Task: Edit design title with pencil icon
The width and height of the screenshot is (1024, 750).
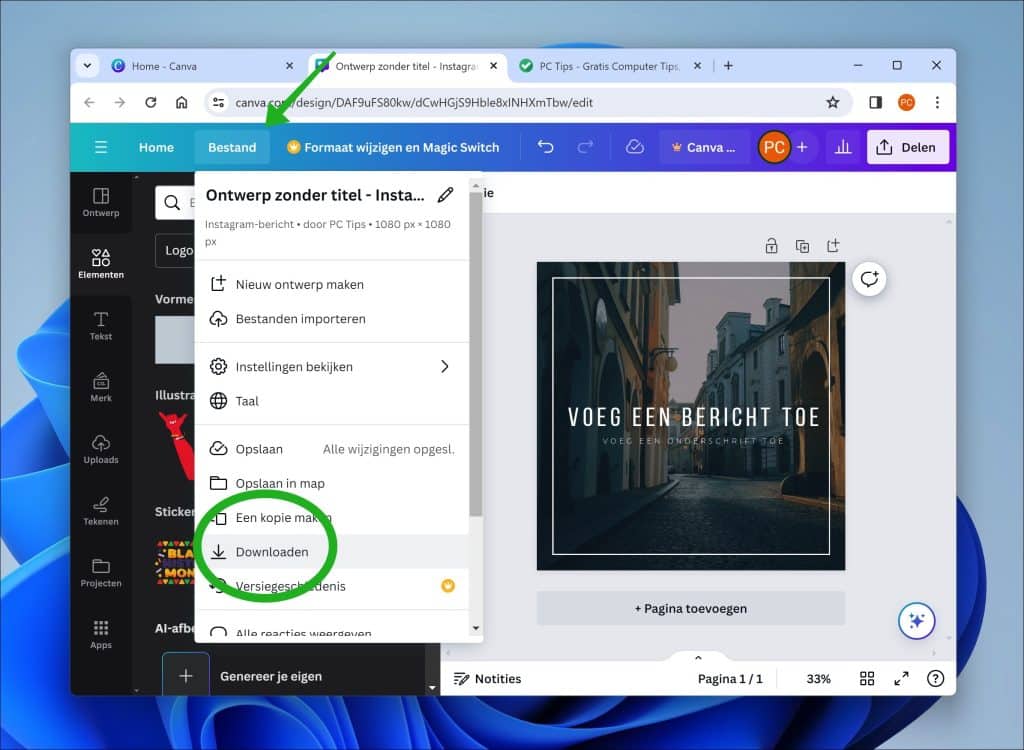Action: 445,195
